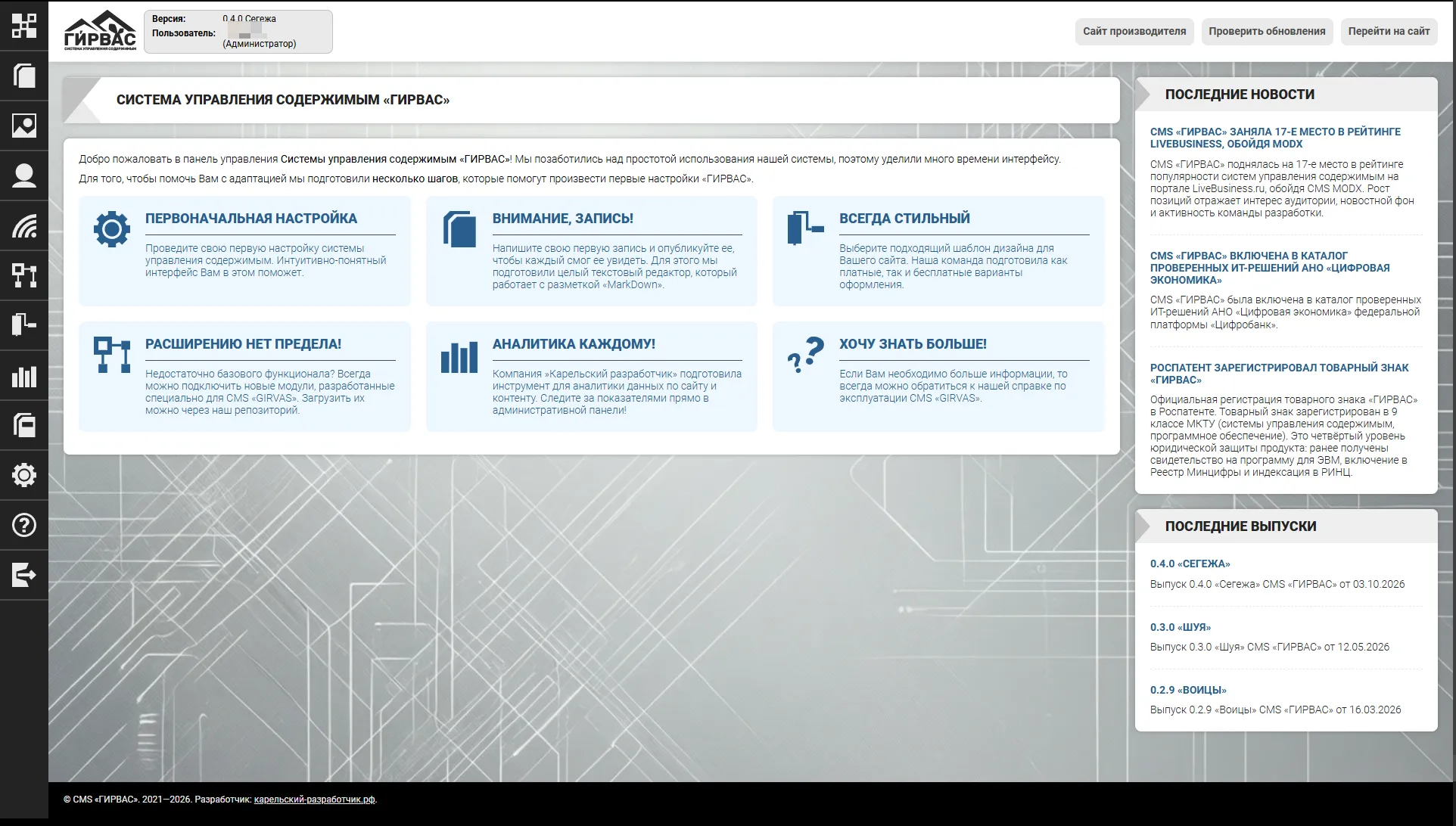Open the help question mark icon in sidebar

tap(24, 525)
